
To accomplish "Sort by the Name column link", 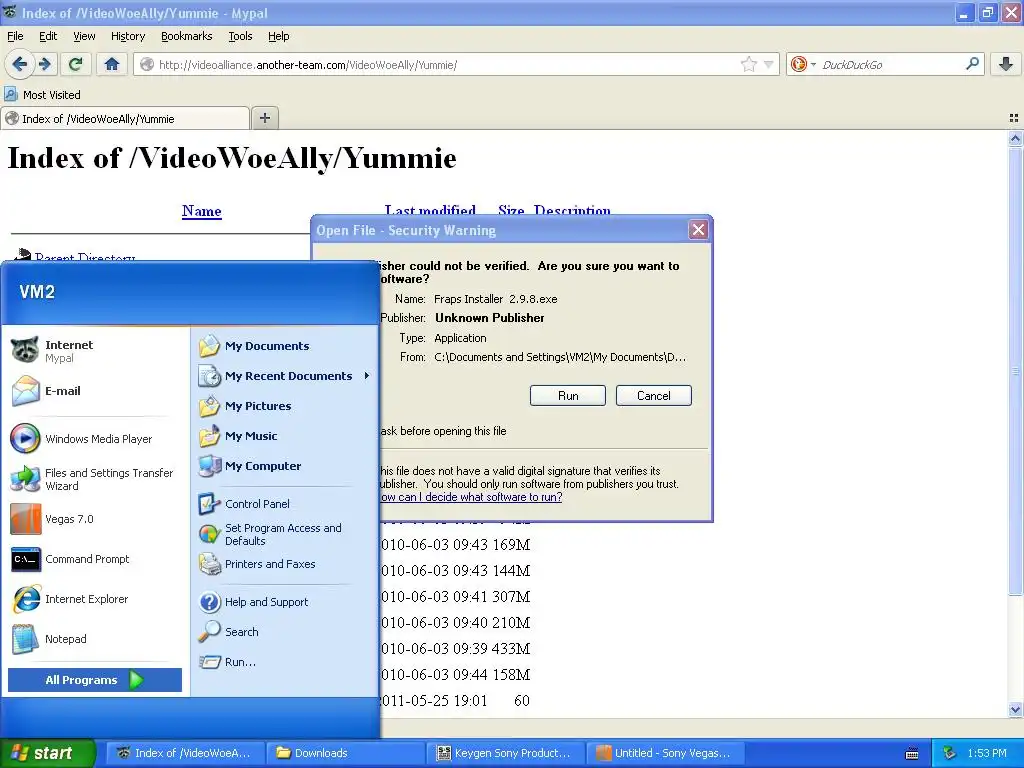I will [x=201, y=211].
